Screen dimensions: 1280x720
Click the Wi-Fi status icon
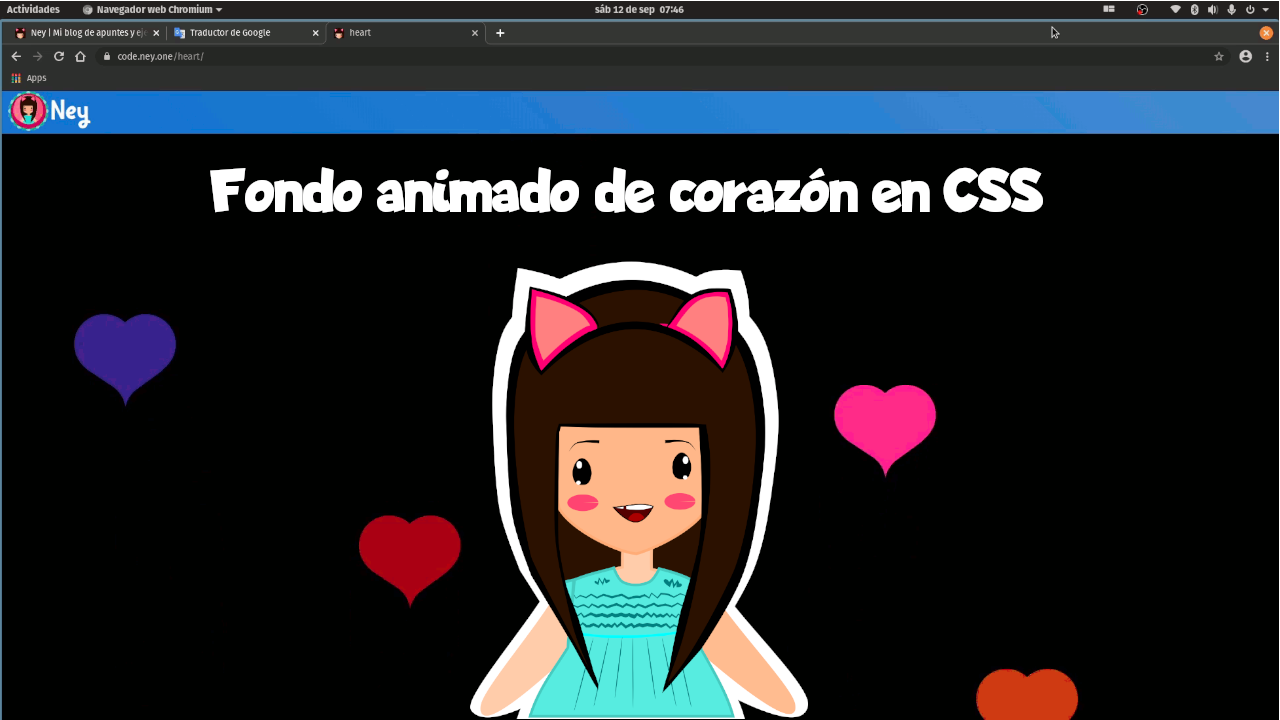1175,9
